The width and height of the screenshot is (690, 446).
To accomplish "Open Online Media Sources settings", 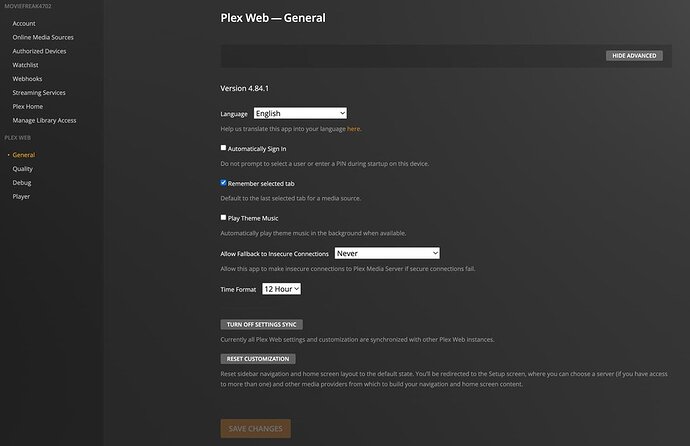I will pos(43,37).
